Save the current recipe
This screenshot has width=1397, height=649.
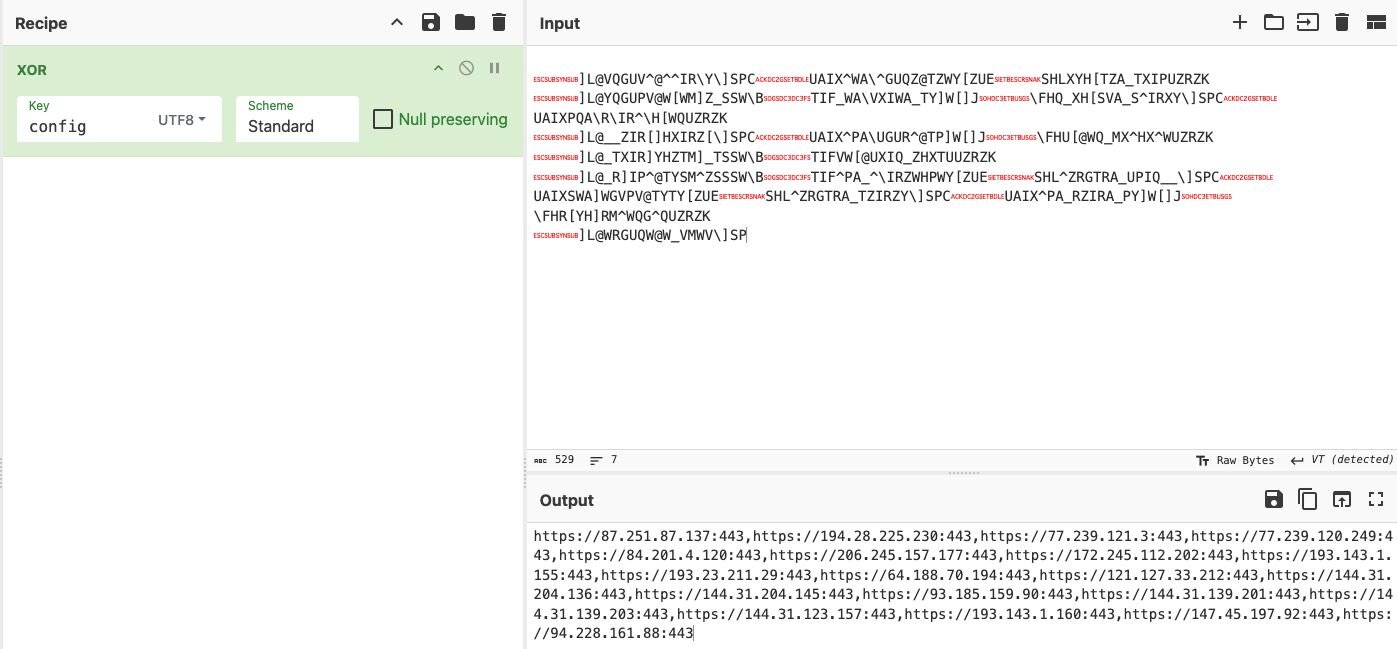[x=430, y=22]
